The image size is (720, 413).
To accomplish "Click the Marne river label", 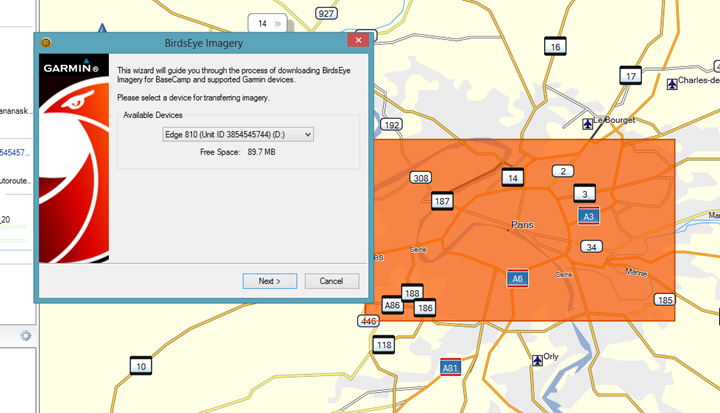I will pyautogui.click(x=636, y=272).
